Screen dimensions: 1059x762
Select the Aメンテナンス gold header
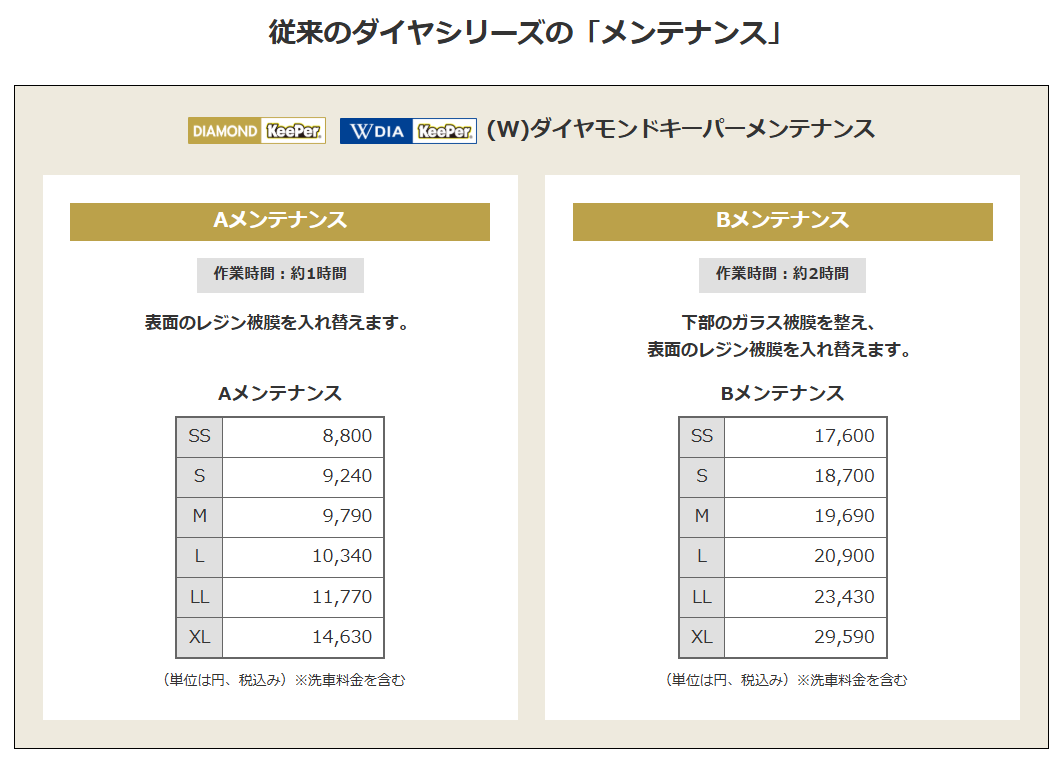(280, 222)
